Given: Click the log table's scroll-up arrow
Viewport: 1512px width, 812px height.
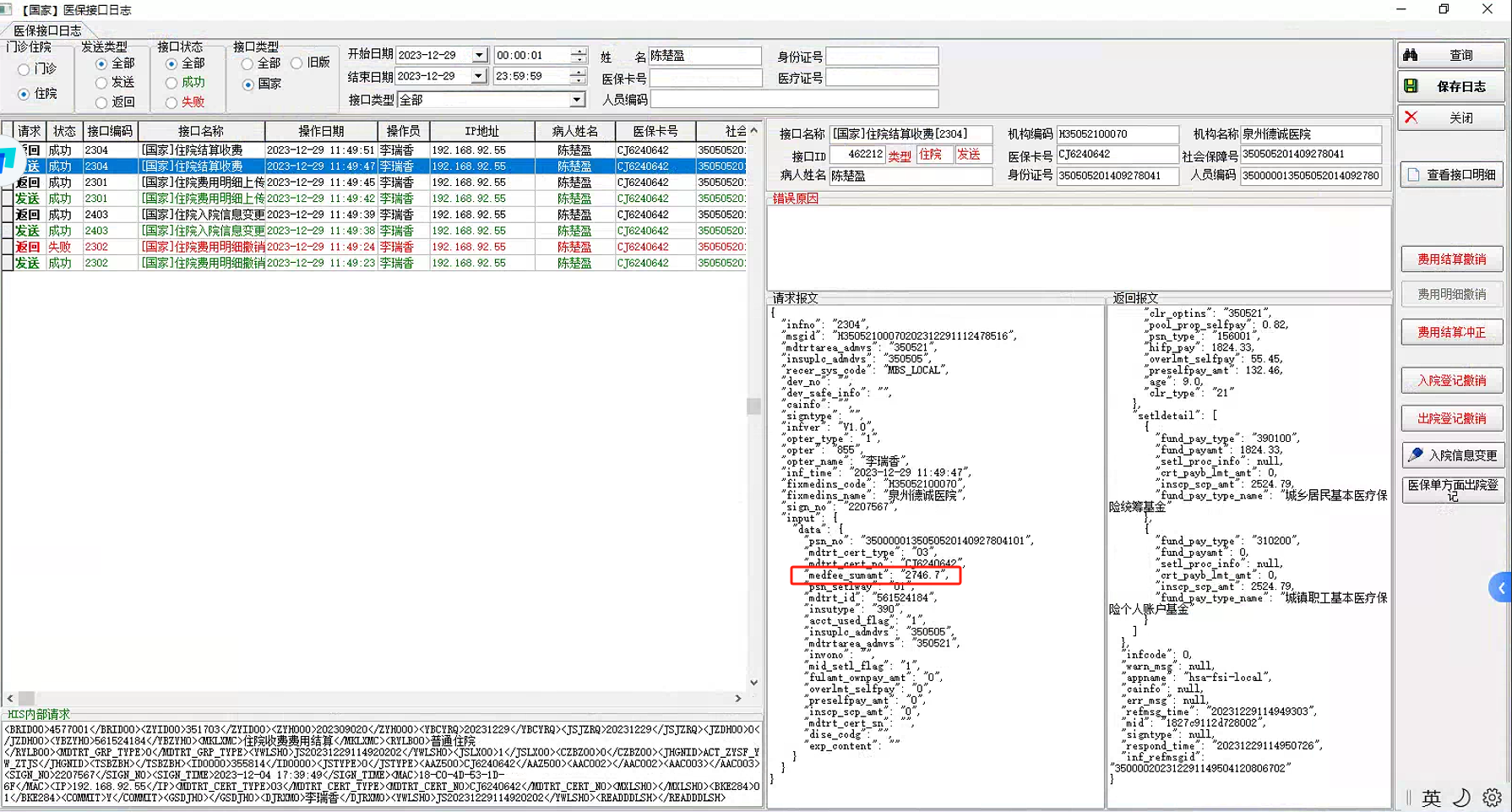Looking at the screenshot, I should [x=753, y=131].
